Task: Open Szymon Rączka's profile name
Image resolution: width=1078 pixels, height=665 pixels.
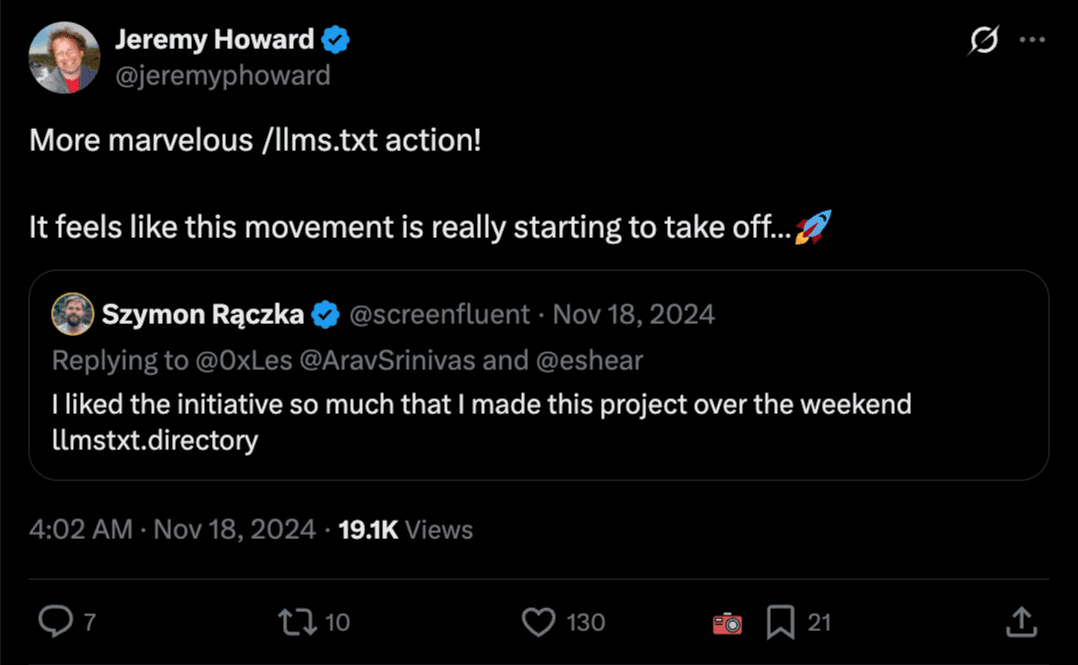Action: [202, 314]
